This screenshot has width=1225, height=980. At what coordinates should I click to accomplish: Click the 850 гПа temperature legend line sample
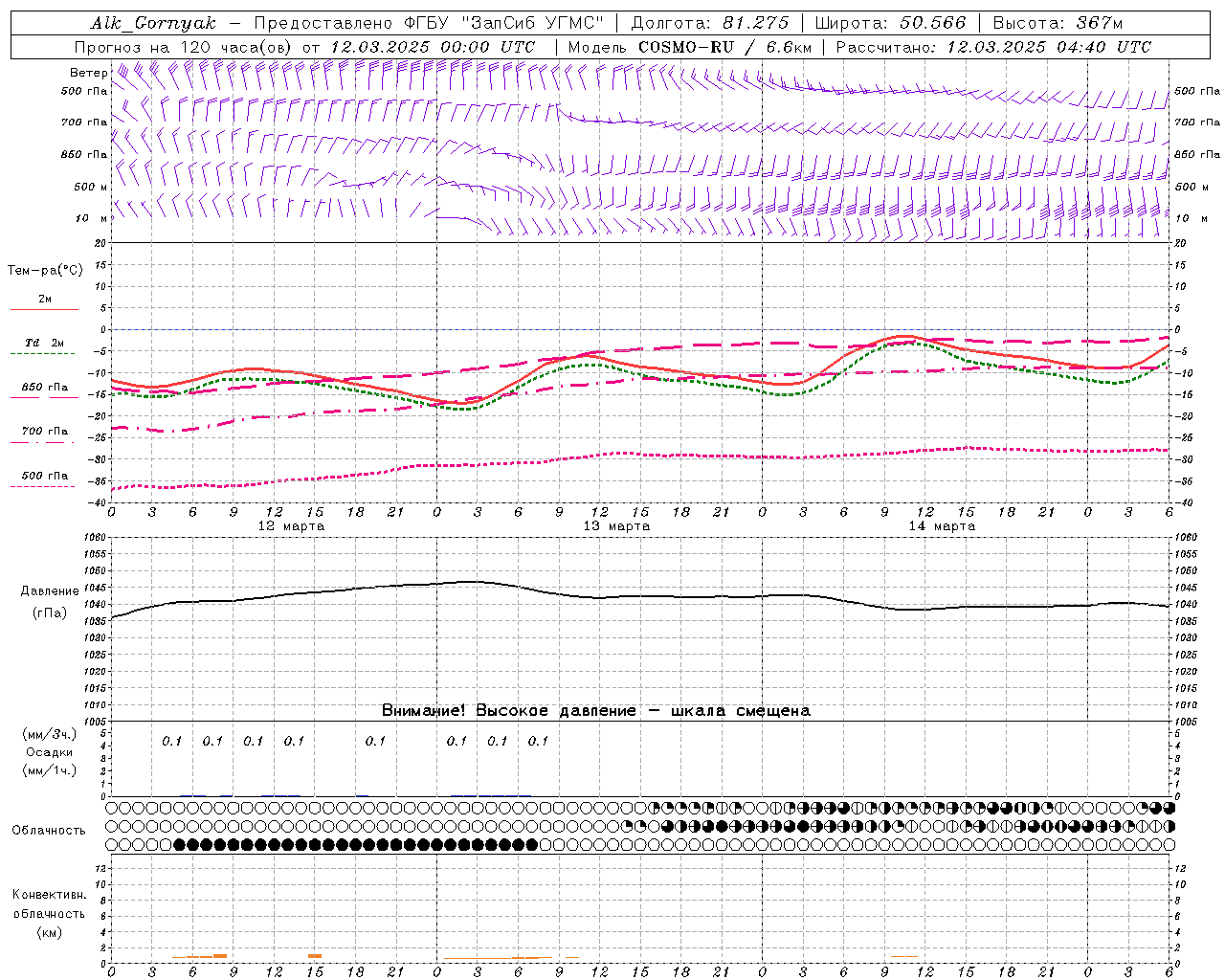[x=43, y=398]
